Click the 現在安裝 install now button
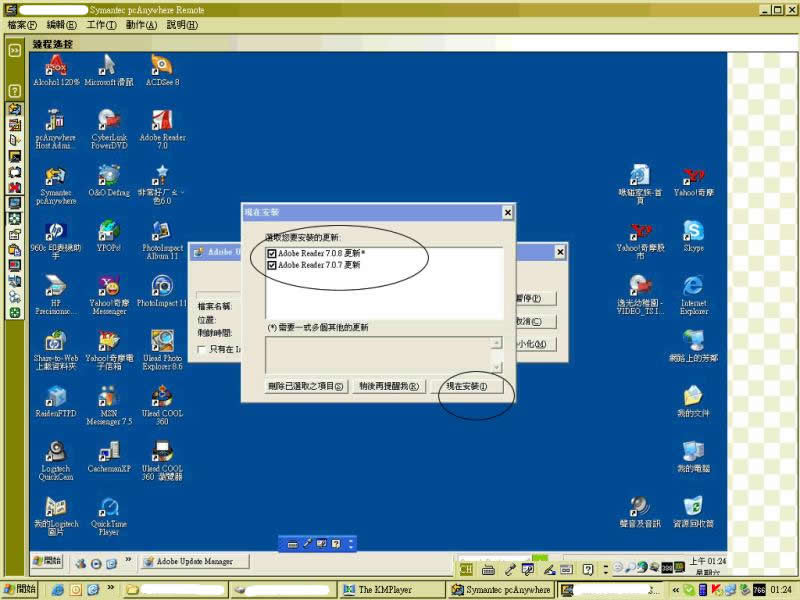The width and height of the screenshot is (800, 600). click(467, 386)
